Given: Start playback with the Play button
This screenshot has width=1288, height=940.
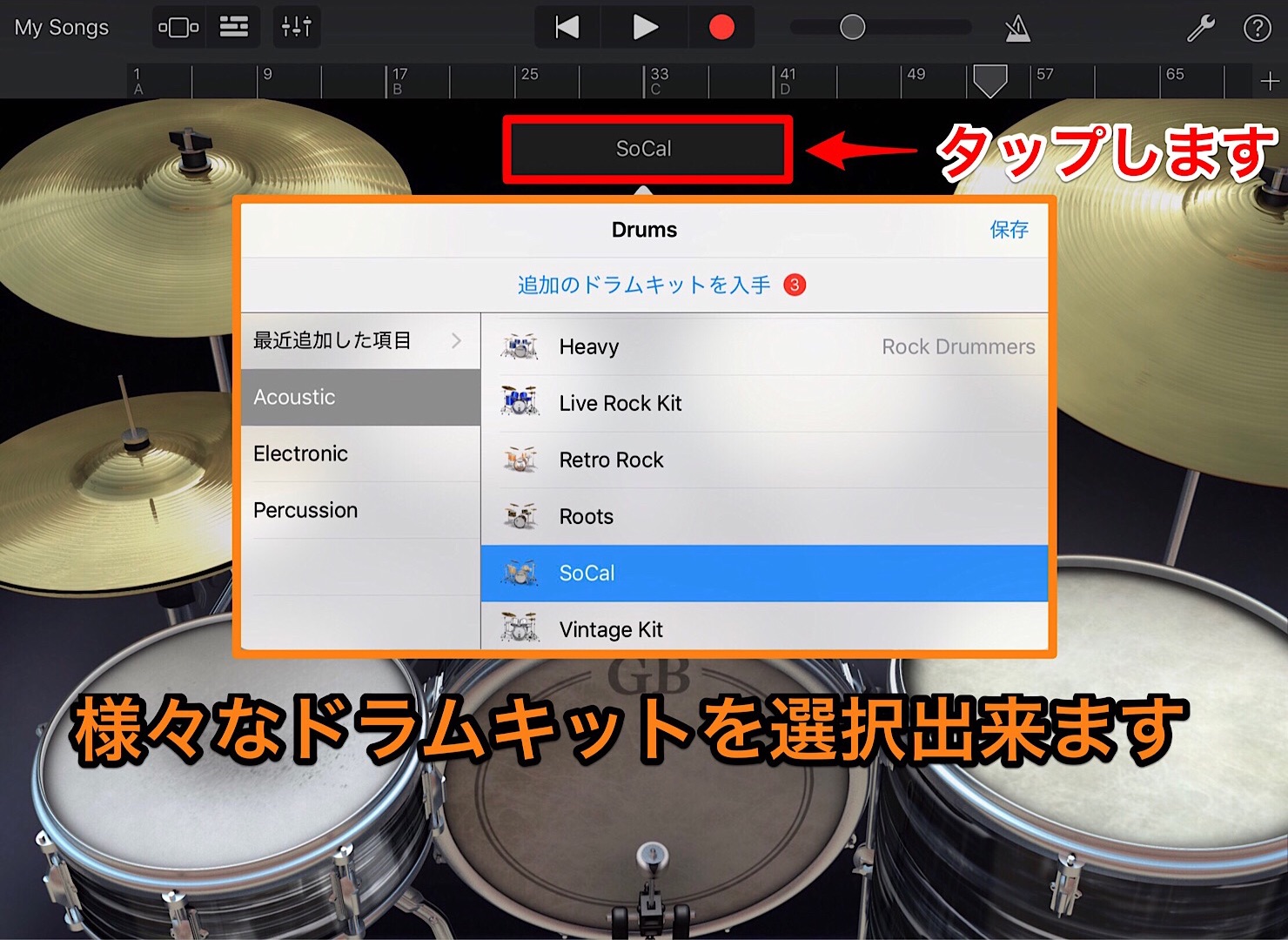Looking at the screenshot, I should coord(645,28).
